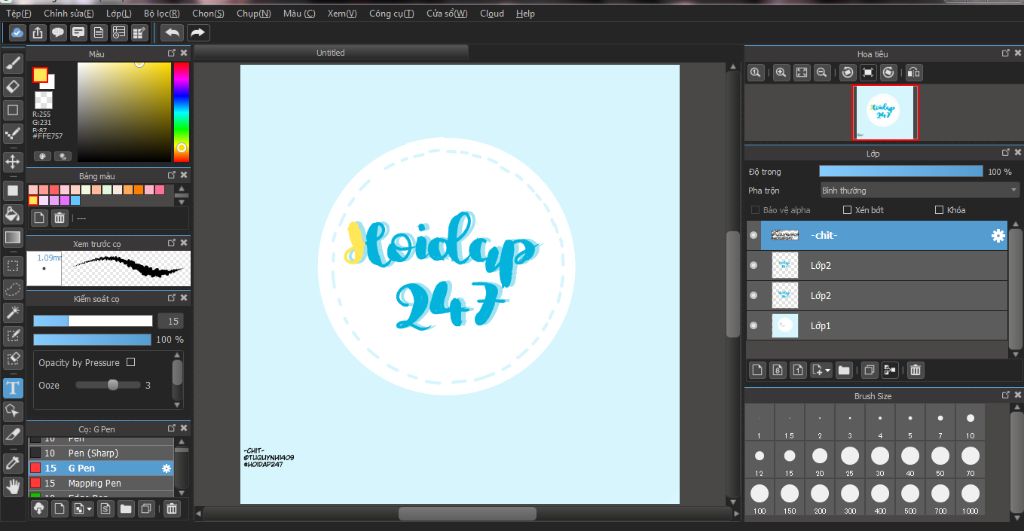Screen dimensions: 1024x531
Task: Open G Pen brush settings gear
Action: [167, 468]
